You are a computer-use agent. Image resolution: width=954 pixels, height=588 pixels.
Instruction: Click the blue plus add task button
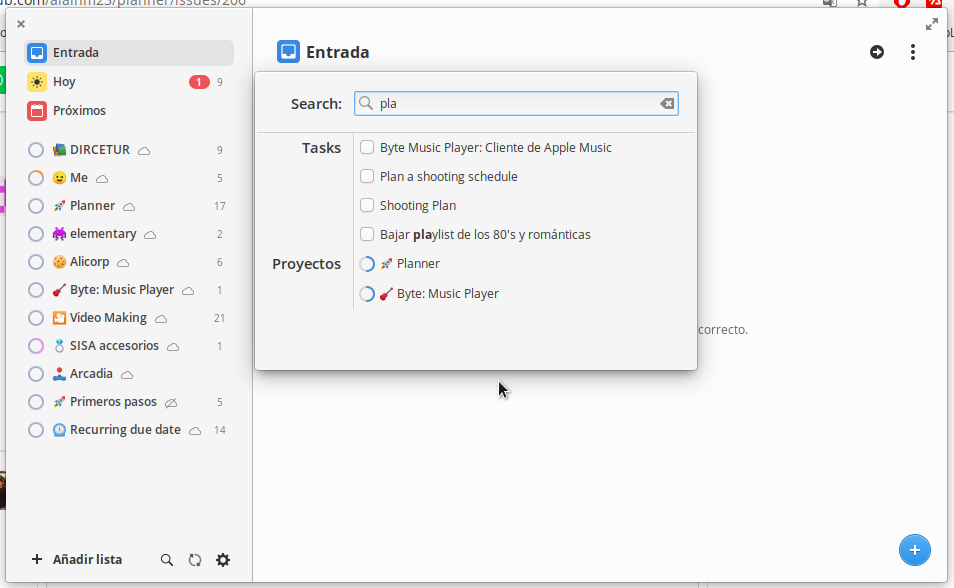coord(914,550)
